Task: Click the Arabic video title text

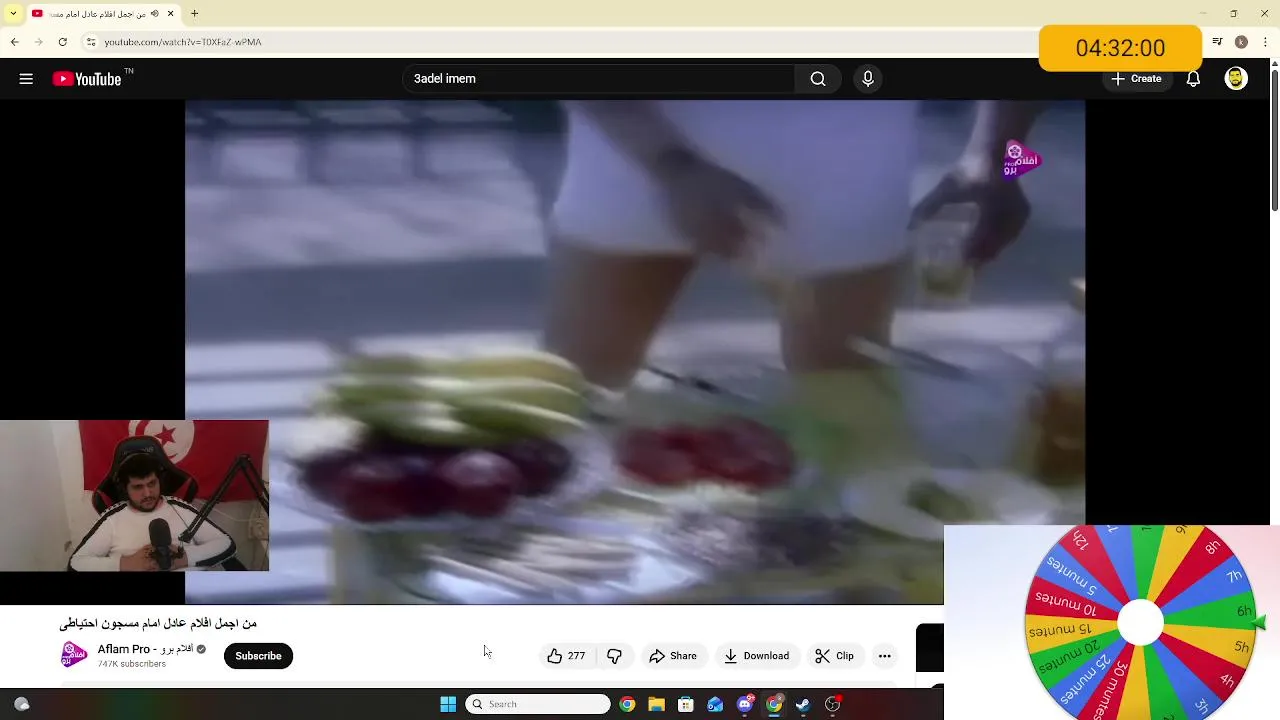Action: point(158,623)
